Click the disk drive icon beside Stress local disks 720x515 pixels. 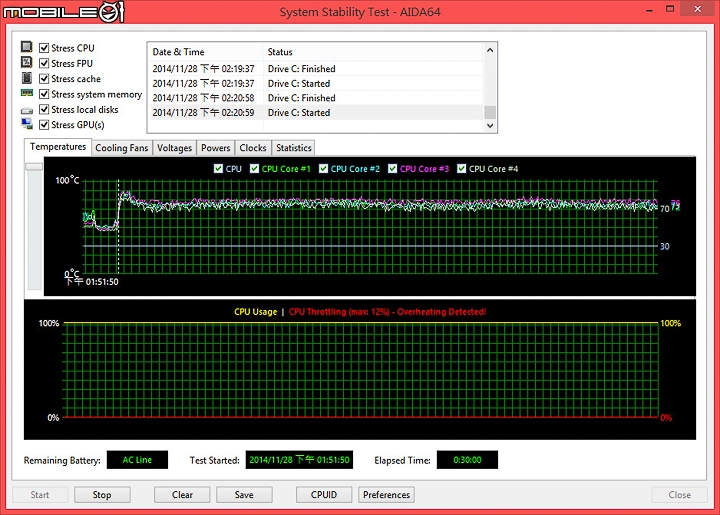[x=27, y=110]
